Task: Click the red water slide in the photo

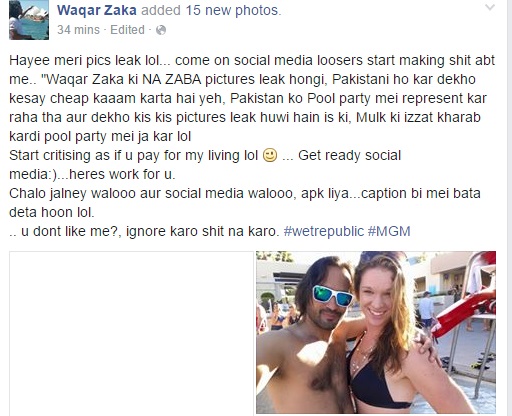Action: (468, 305)
